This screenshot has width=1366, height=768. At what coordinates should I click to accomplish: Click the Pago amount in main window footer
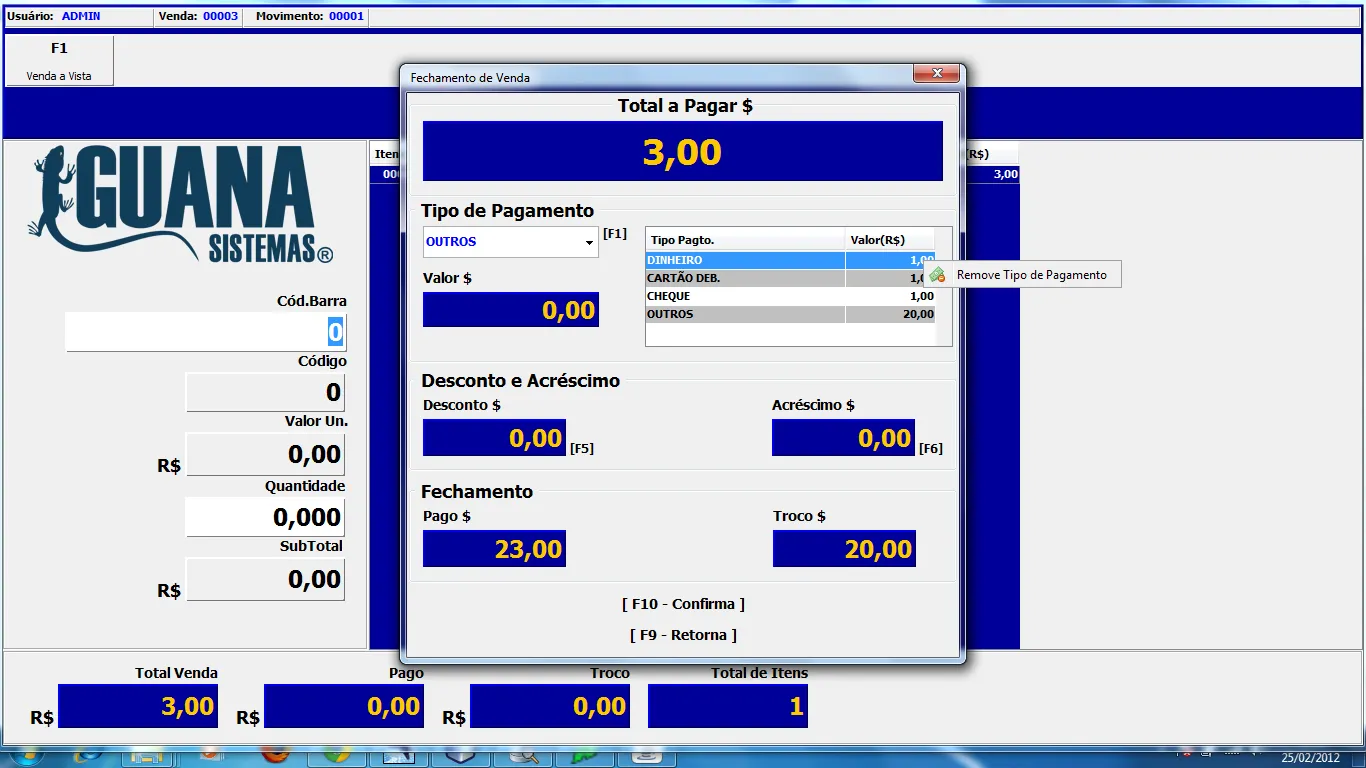coord(344,706)
